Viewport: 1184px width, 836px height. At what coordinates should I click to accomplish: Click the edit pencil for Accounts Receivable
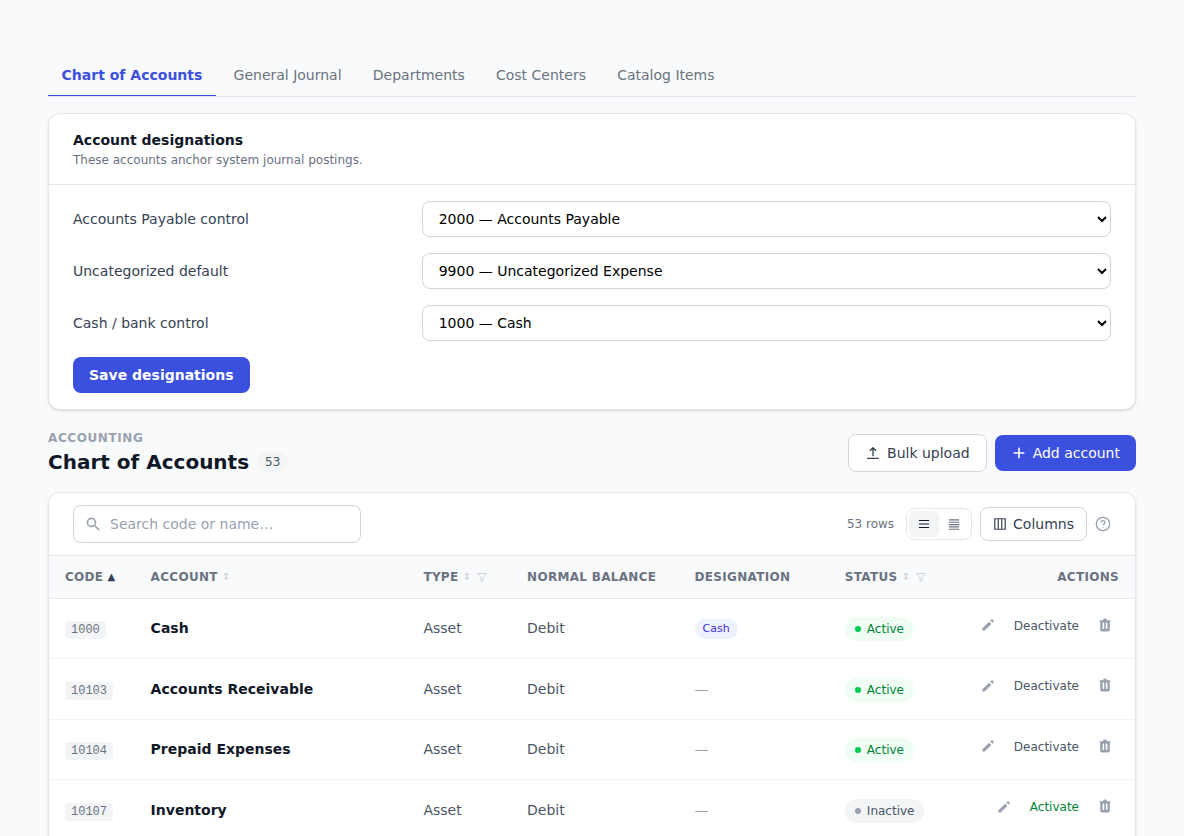988,686
